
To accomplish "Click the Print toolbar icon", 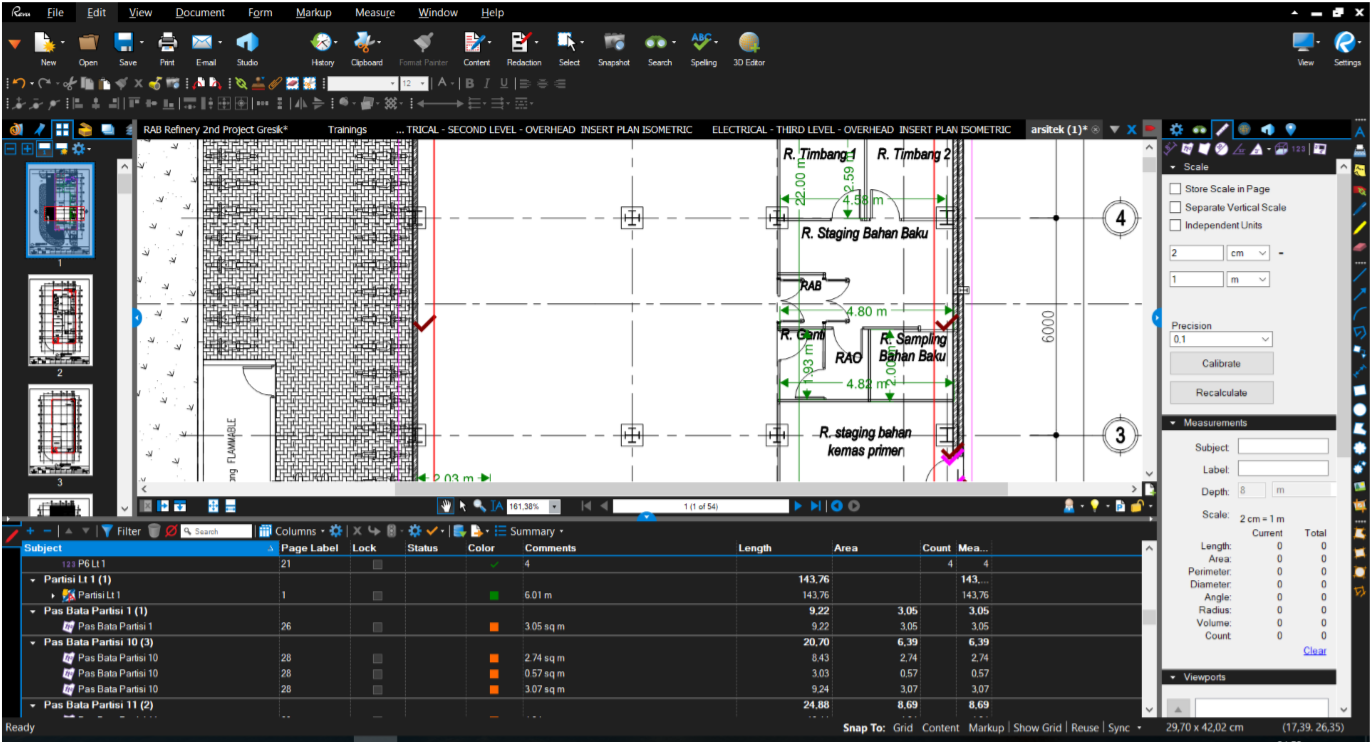I will (167, 43).
